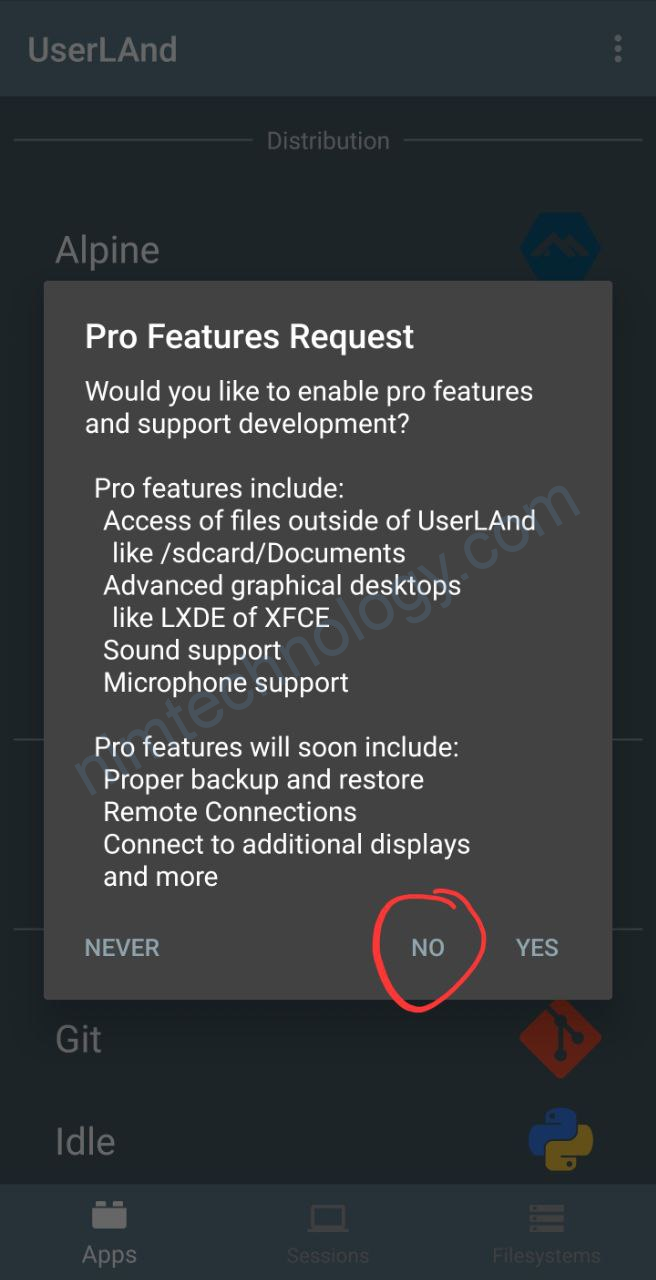The width and height of the screenshot is (656, 1280).
Task: Decline pro features with the NO button
Action: point(428,948)
